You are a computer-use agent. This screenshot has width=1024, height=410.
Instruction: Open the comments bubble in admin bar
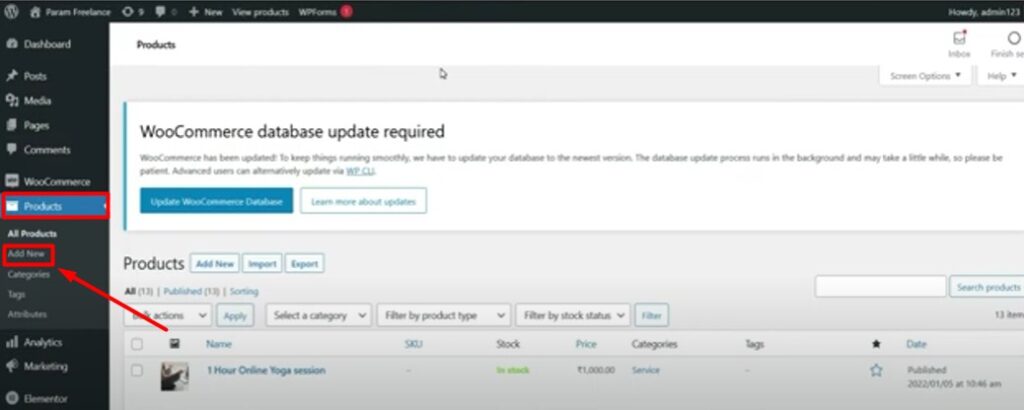pos(166,12)
